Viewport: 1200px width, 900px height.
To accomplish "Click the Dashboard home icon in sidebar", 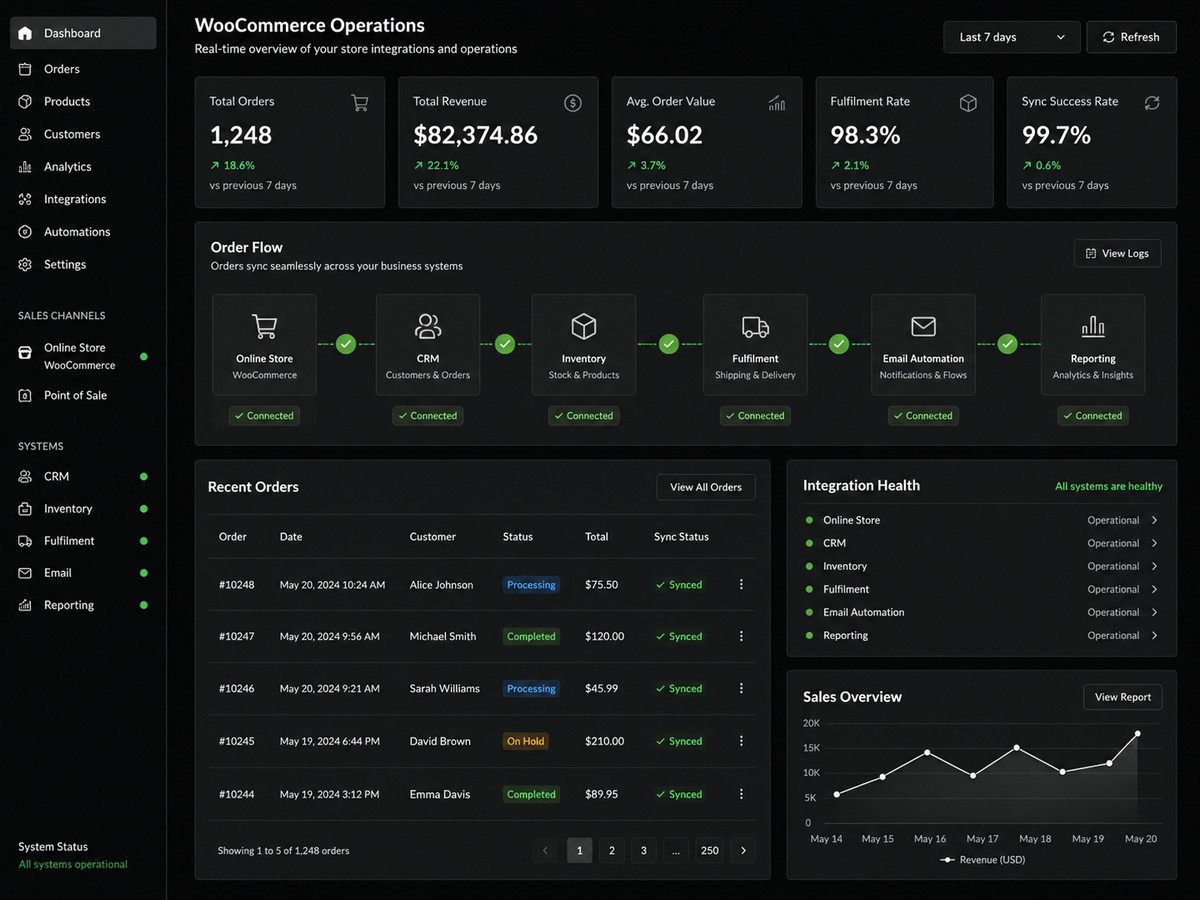I will point(25,33).
